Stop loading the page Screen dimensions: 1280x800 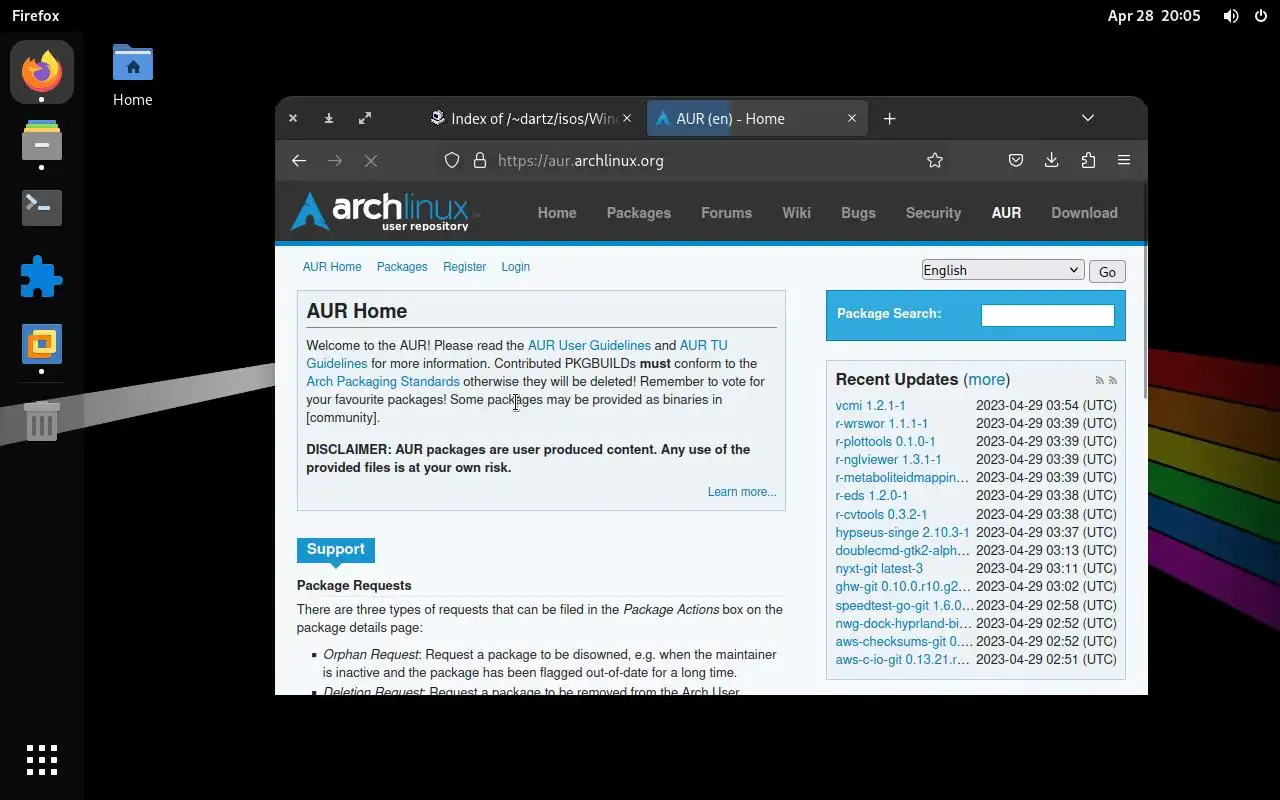tap(370, 160)
